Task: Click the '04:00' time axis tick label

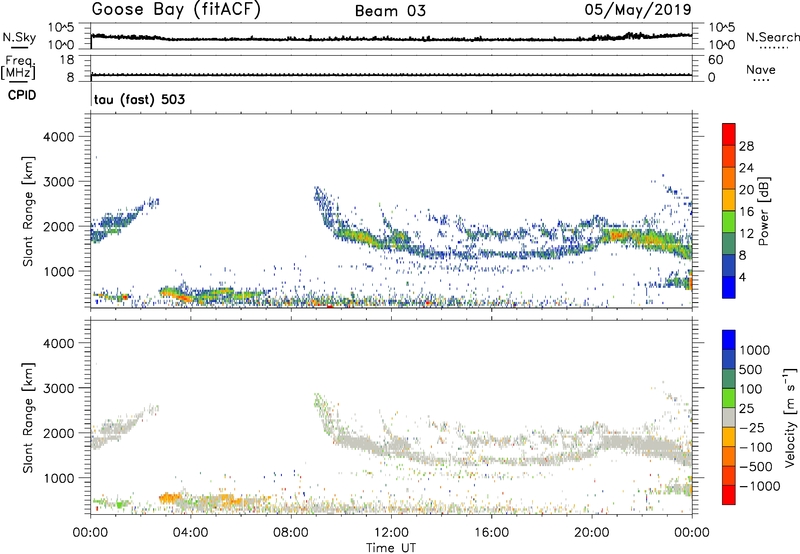Action: tap(190, 533)
